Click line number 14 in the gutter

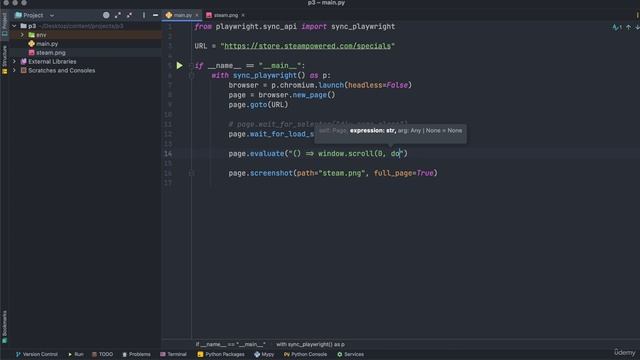coord(168,154)
